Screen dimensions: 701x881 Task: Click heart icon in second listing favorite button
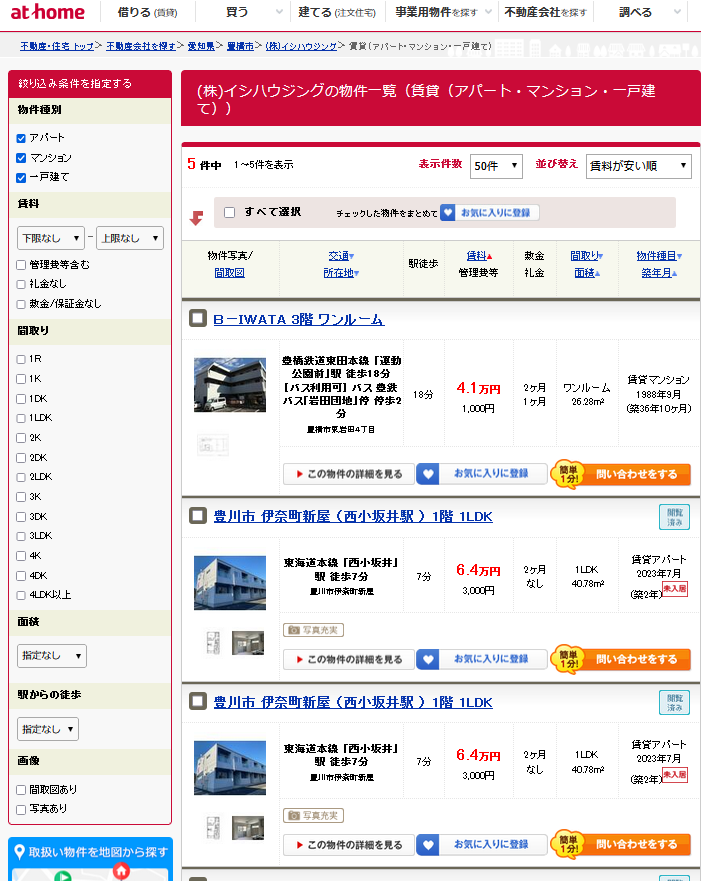[428, 659]
